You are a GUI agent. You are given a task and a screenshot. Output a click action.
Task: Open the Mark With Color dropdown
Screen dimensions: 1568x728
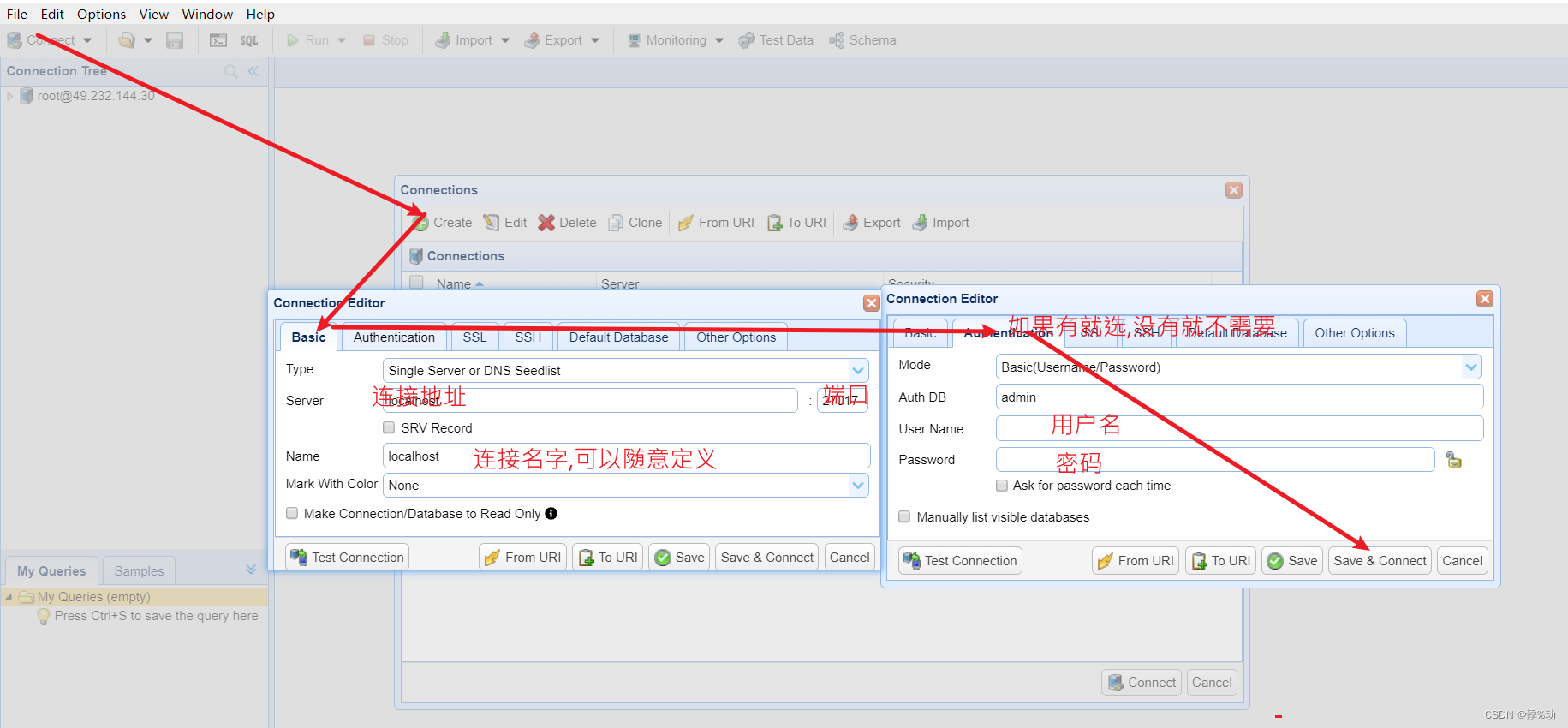click(x=858, y=485)
